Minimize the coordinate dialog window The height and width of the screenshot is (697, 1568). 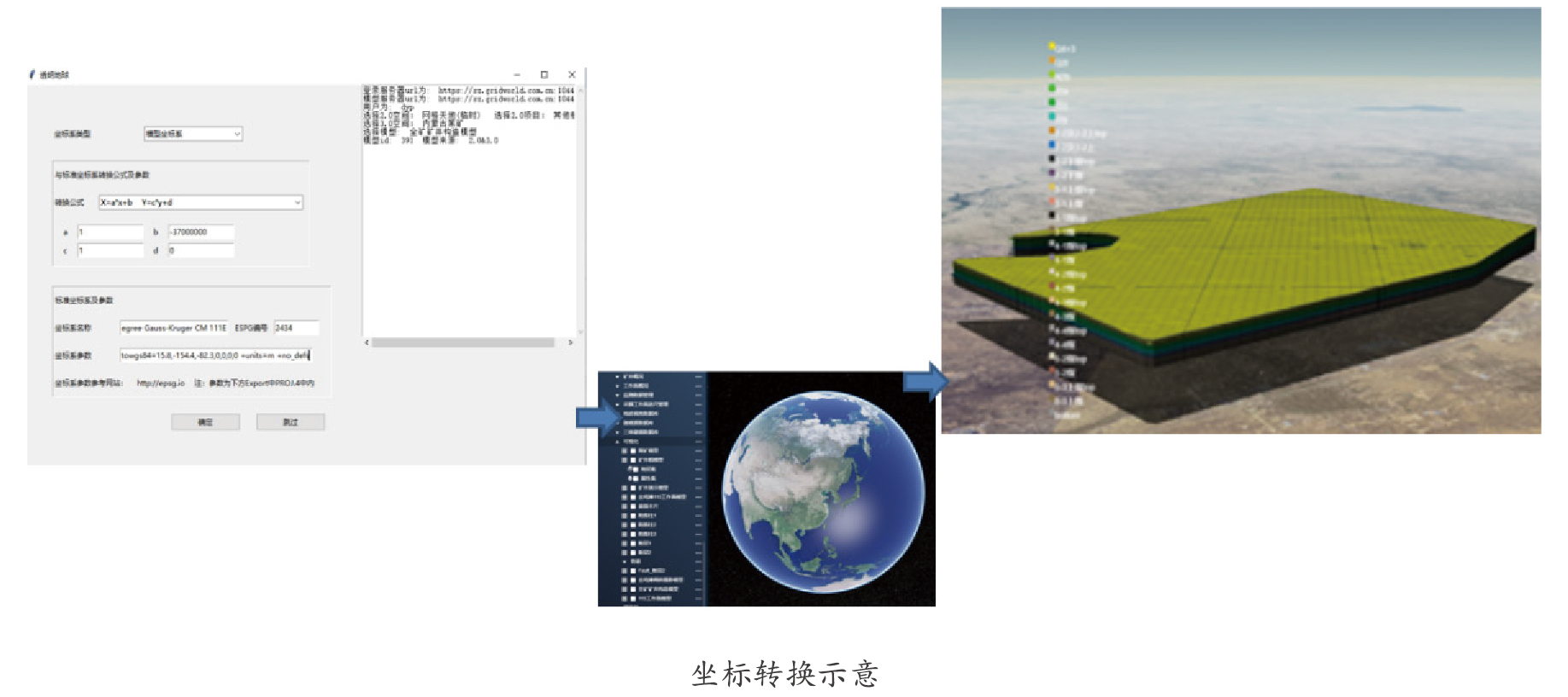(516, 75)
